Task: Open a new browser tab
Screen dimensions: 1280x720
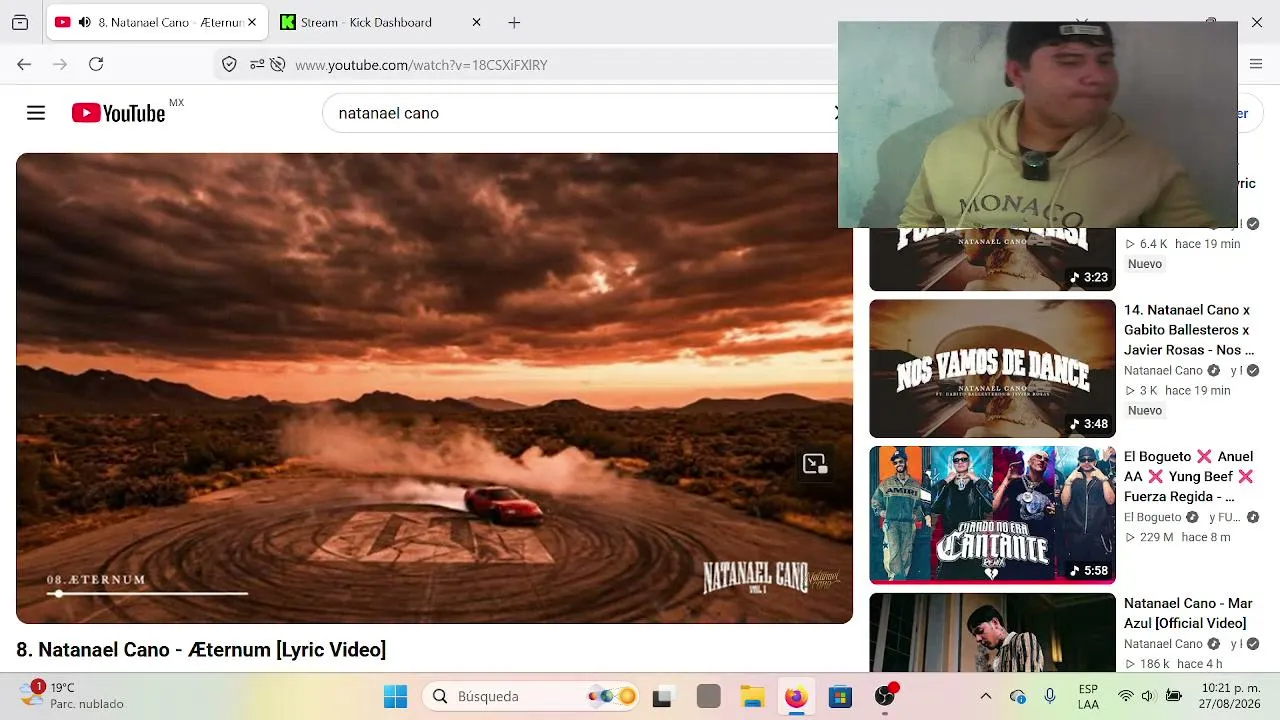Action: coord(514,22)
